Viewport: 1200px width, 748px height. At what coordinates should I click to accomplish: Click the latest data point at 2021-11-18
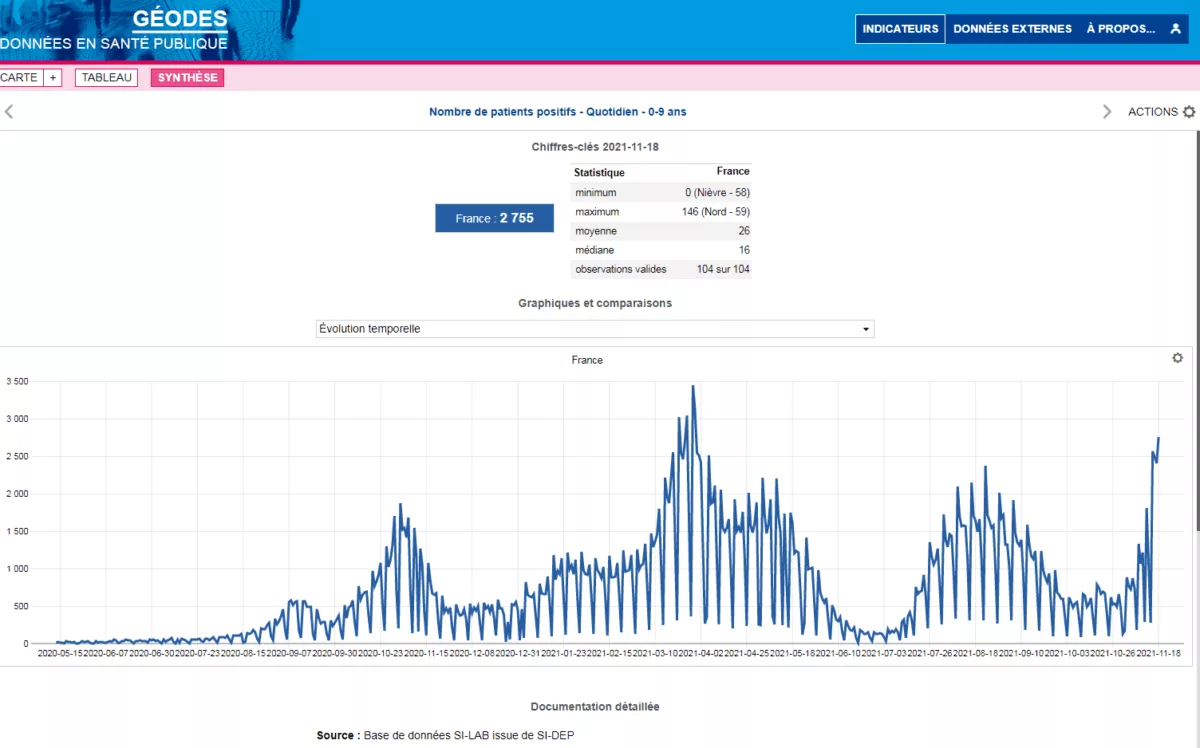click(1158, 438)
